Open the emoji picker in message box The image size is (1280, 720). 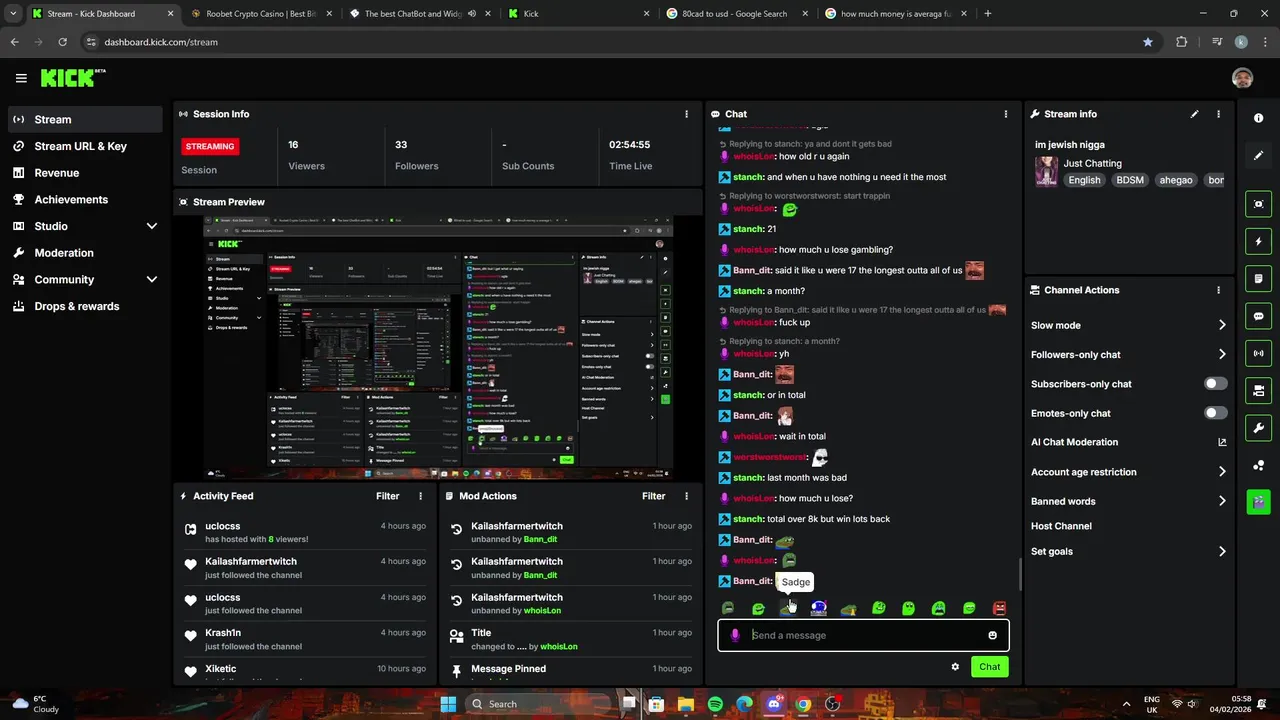coord(992,635)
